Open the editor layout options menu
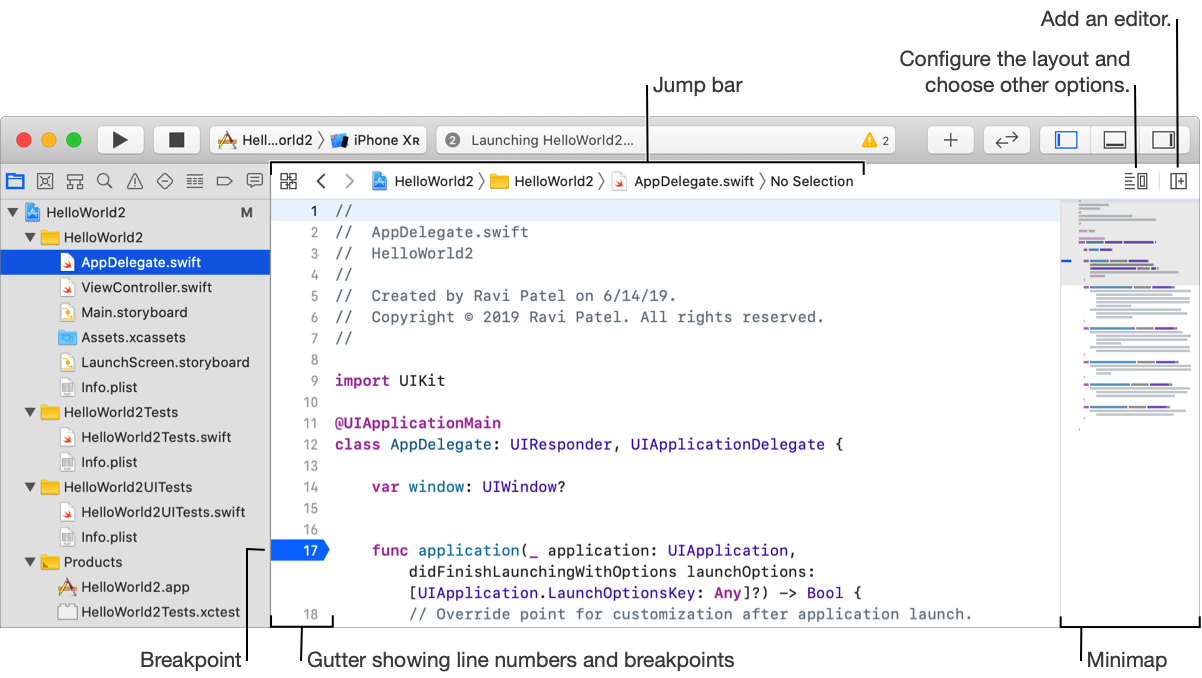 1135,181
